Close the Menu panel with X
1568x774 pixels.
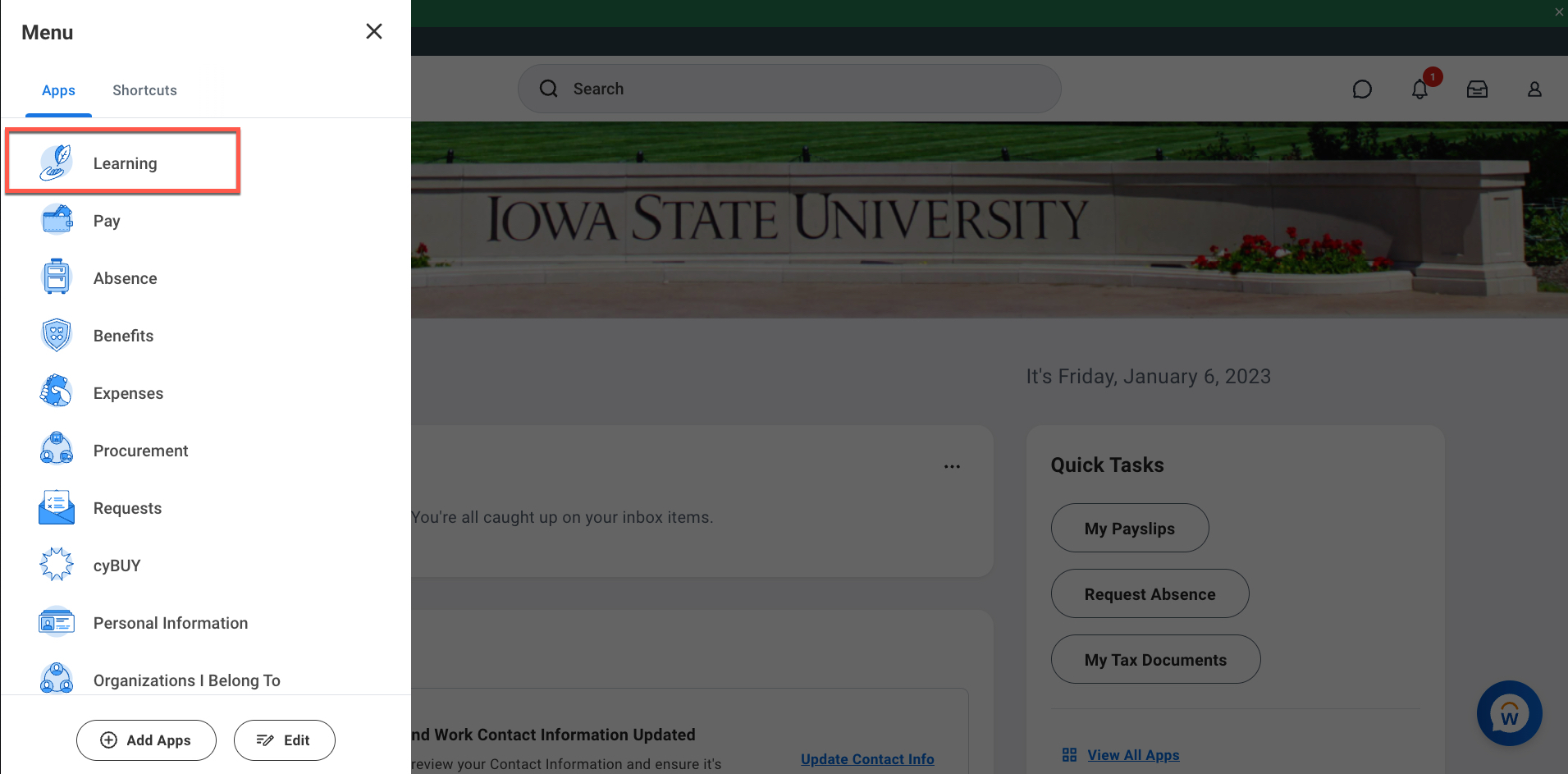tap(374, 31)
